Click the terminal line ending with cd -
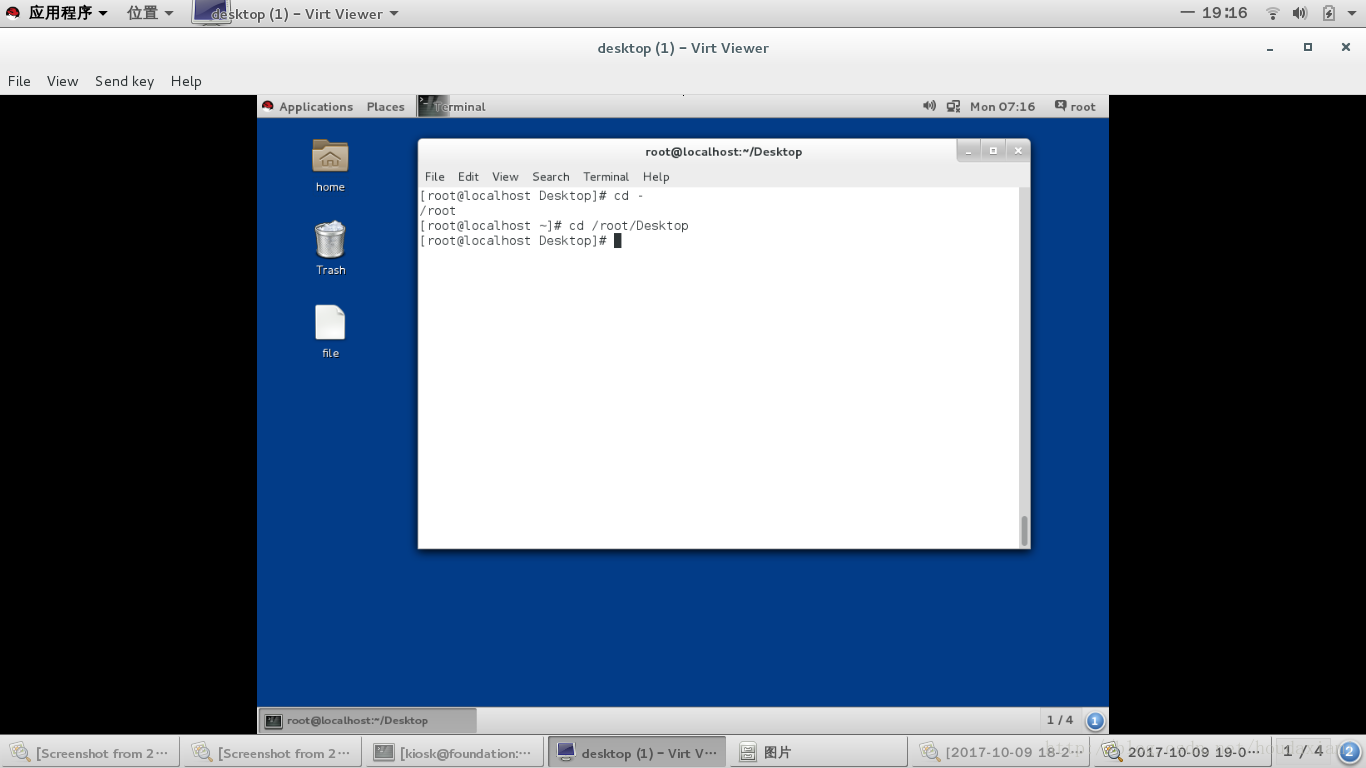1366x768 pixels. [x=532, y=196]
